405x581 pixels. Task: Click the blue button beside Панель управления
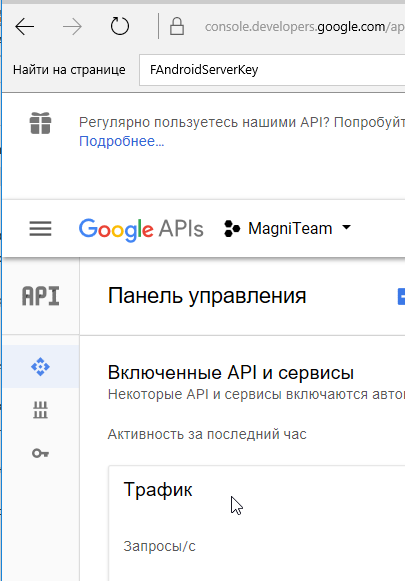pos(401,296)
